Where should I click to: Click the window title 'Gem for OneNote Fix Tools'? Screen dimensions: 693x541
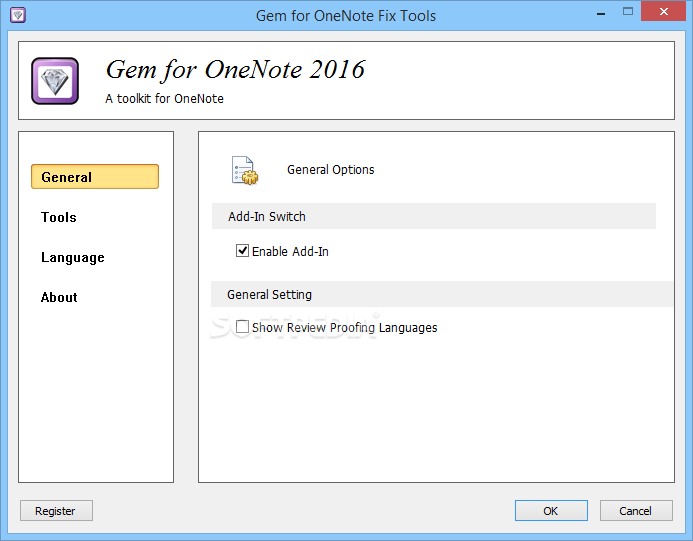(346, 16)
